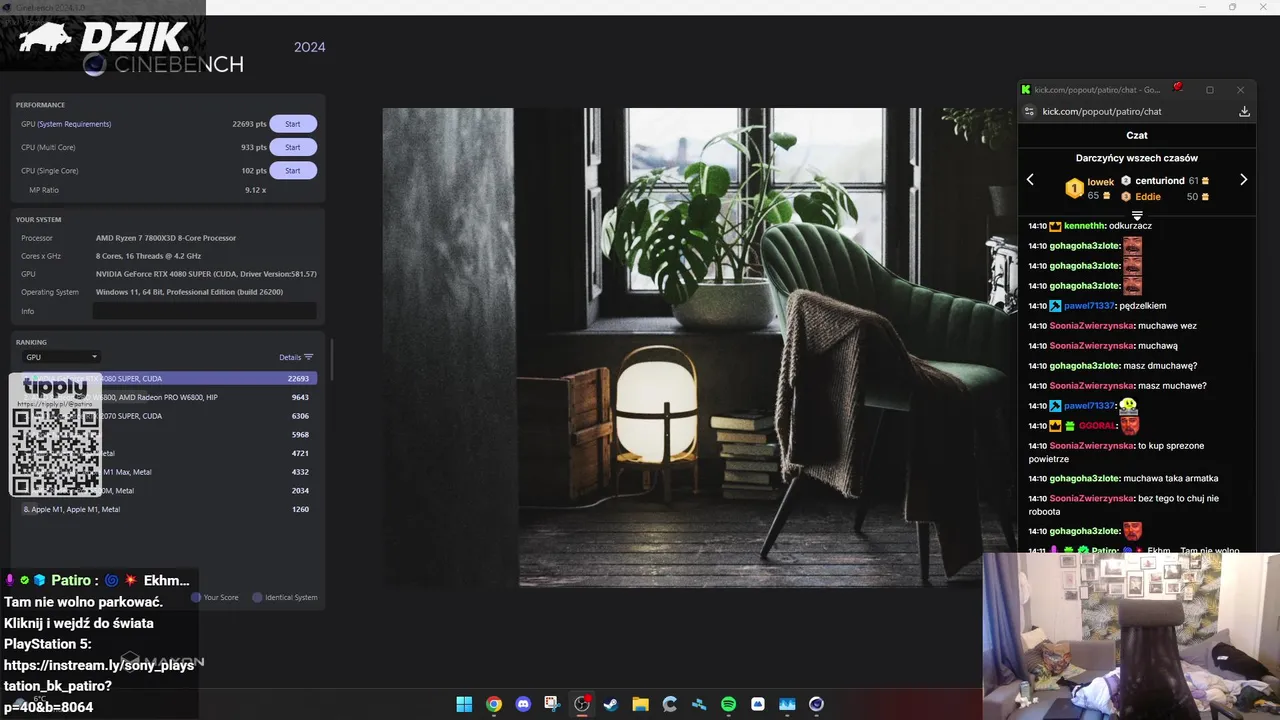Open Google Chrome from the taskbar
This screenshot has height=720, width=1280.
pos(493,704)
